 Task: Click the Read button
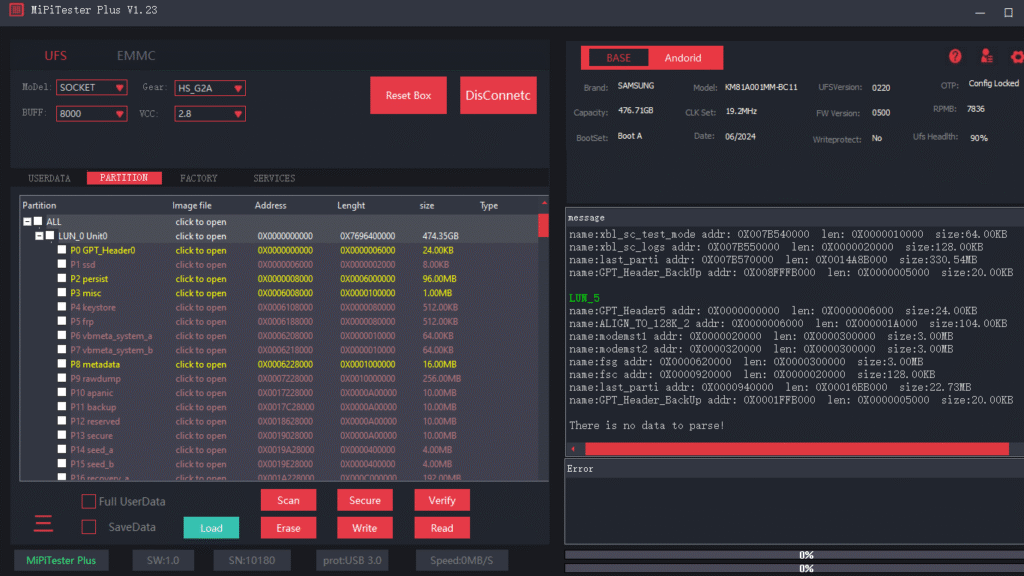point(441,528)
